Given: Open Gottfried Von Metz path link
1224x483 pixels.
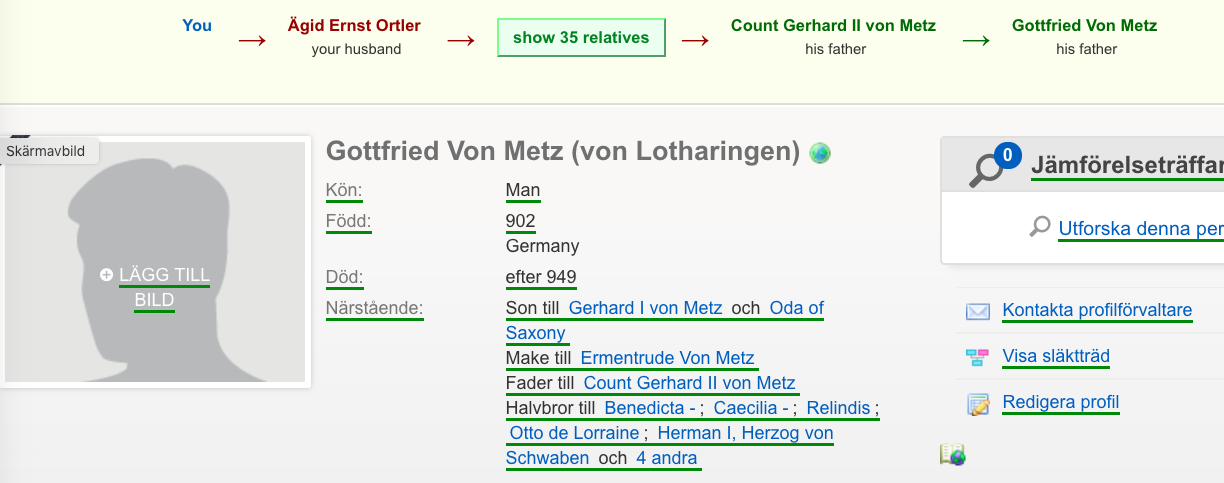Looking at the screenshot, I should tap(1086, 25).
